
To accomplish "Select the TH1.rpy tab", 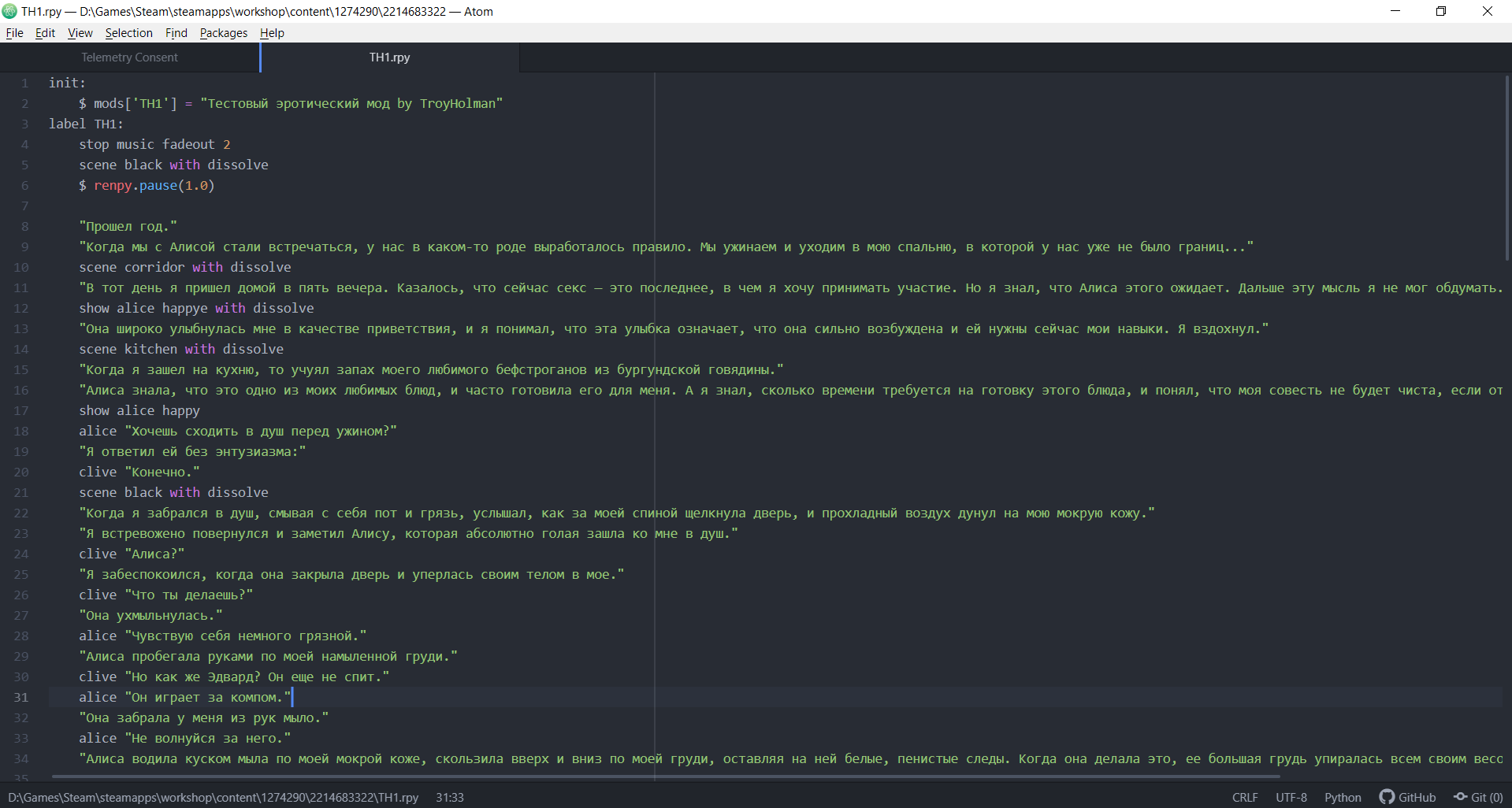I will click(x=389, y=57).
